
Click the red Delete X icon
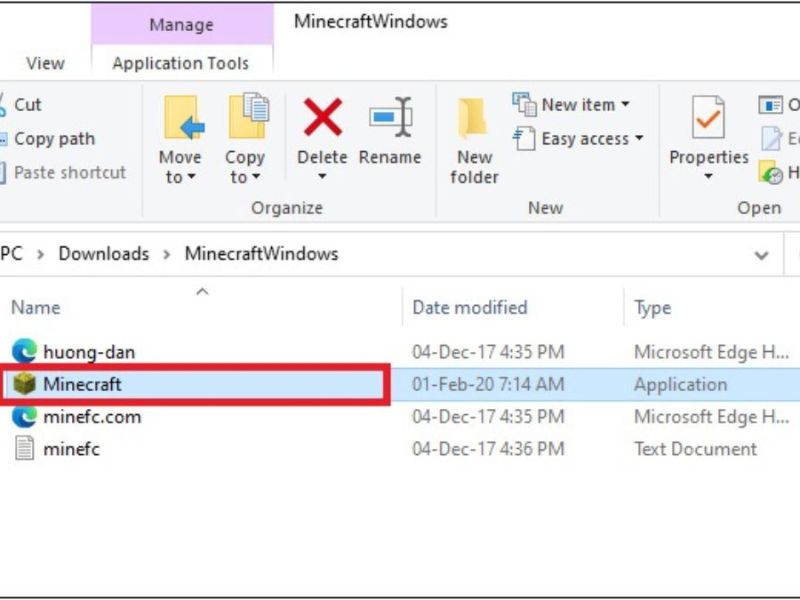tap(323, 117)
